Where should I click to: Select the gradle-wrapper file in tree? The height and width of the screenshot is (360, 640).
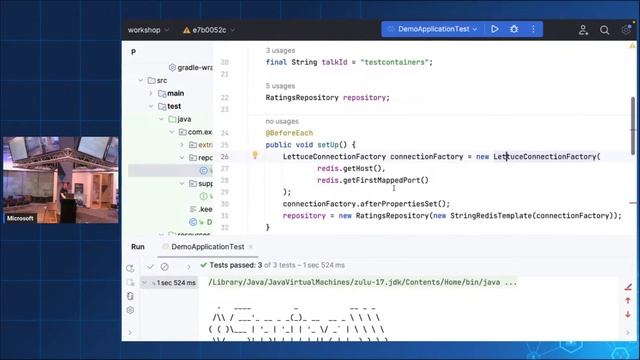pos(191,67)
